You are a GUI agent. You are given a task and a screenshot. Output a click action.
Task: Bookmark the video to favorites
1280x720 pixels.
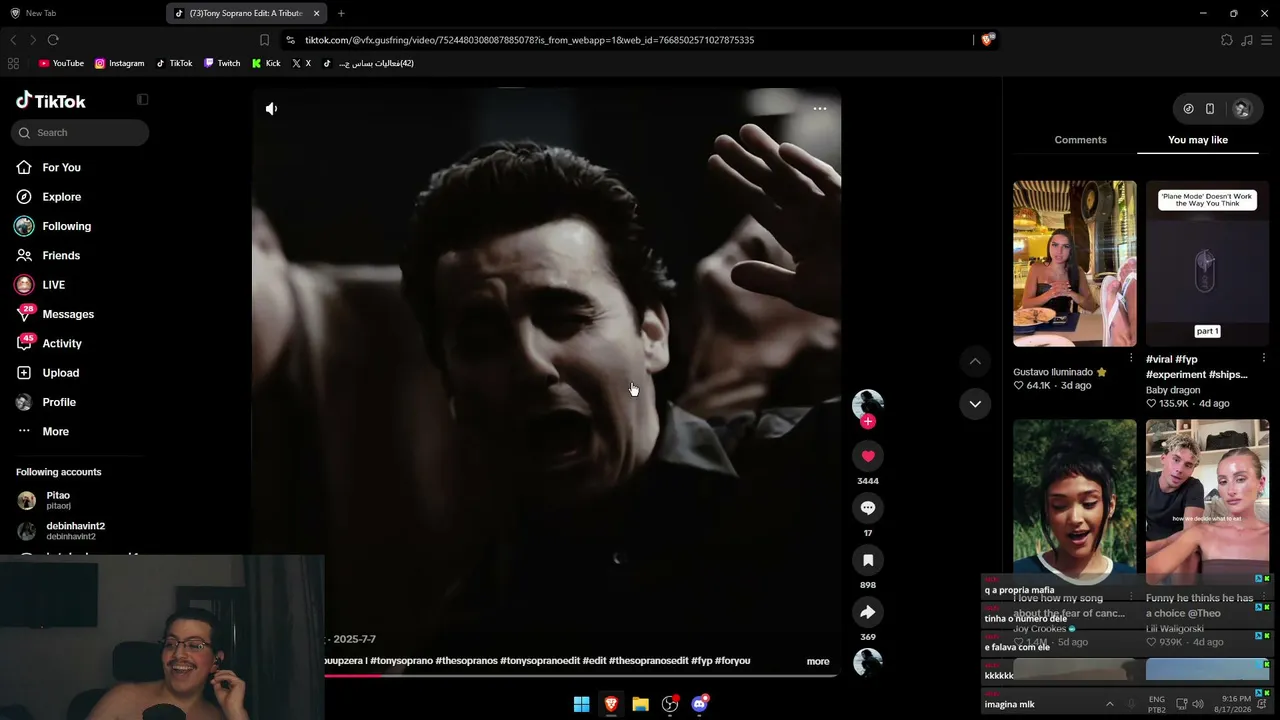coord(868,560)
